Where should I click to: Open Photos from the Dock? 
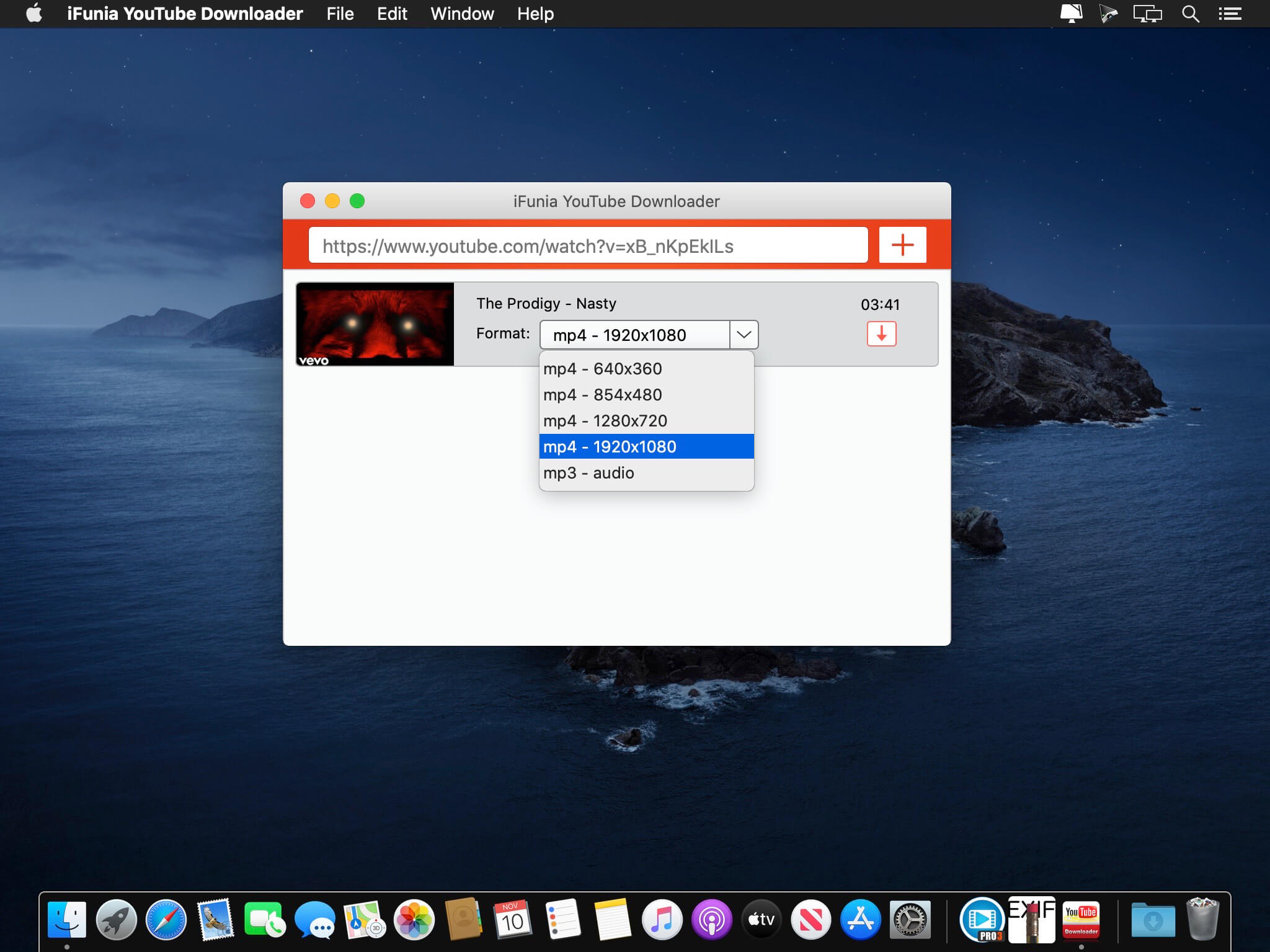click(x=414, y=919)
